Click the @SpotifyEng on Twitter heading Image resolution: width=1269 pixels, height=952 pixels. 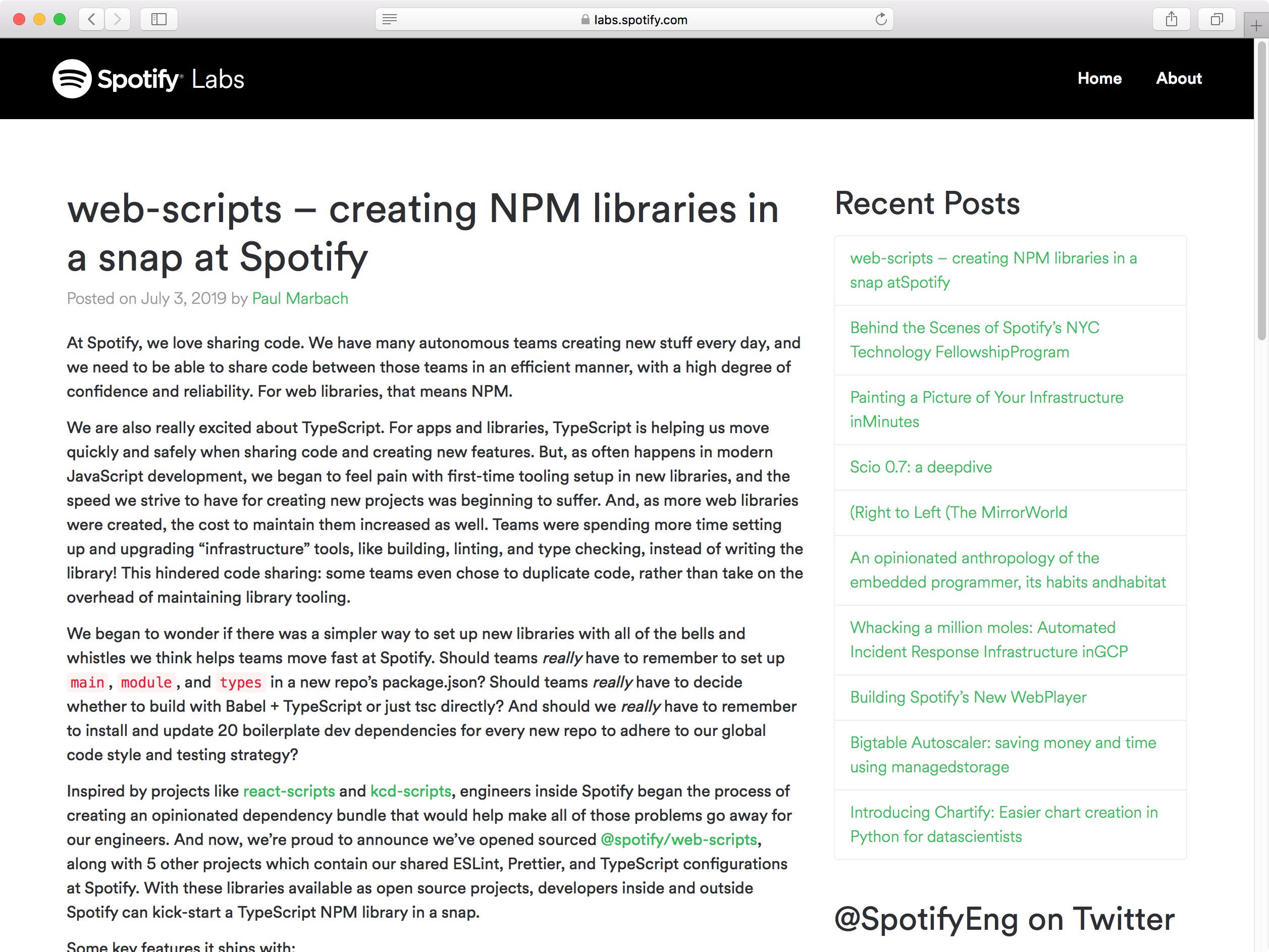(1004, 919)
